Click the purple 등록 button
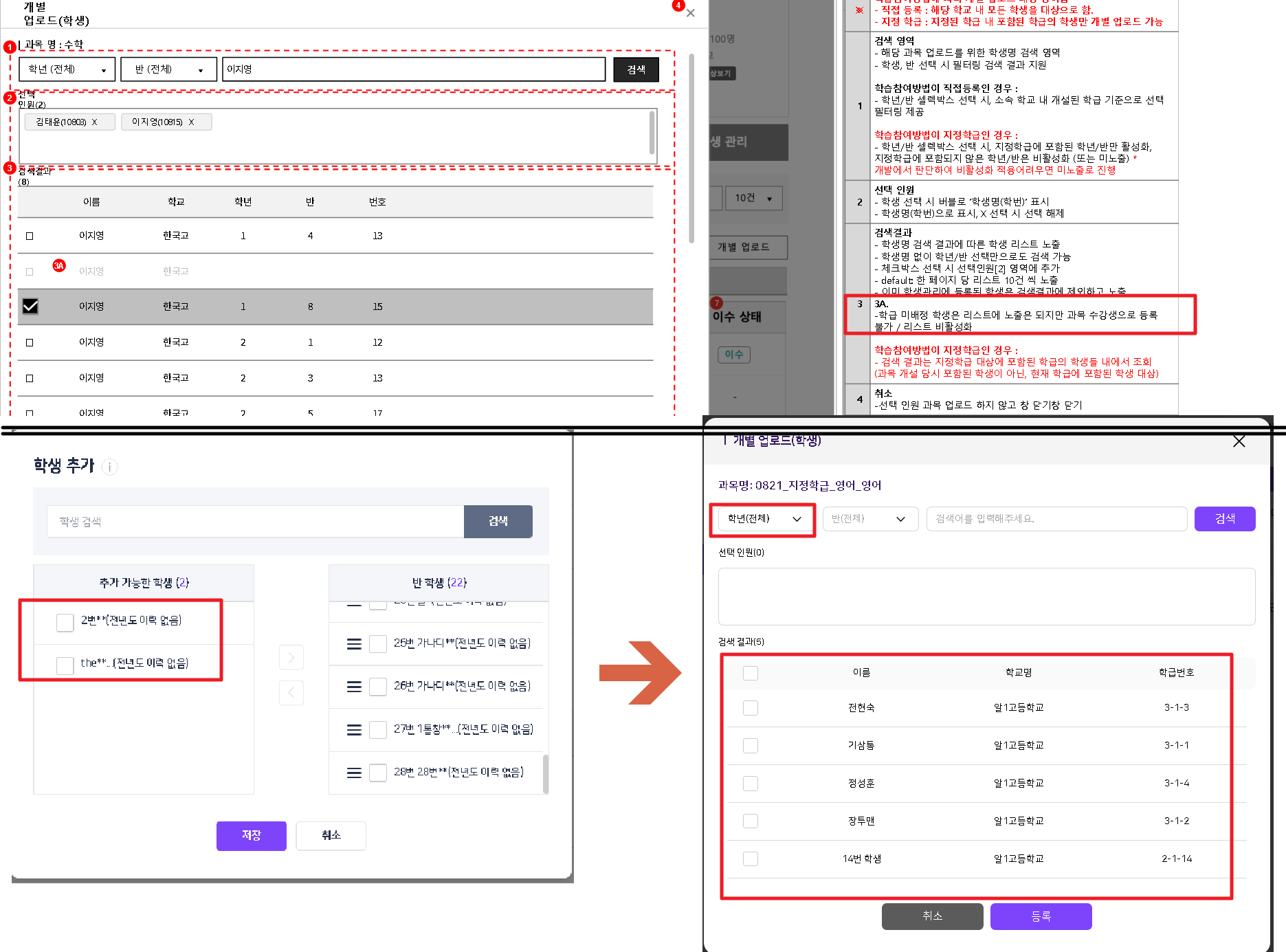This screenshot has height=952, width=1286. [x=1041, y=916]
